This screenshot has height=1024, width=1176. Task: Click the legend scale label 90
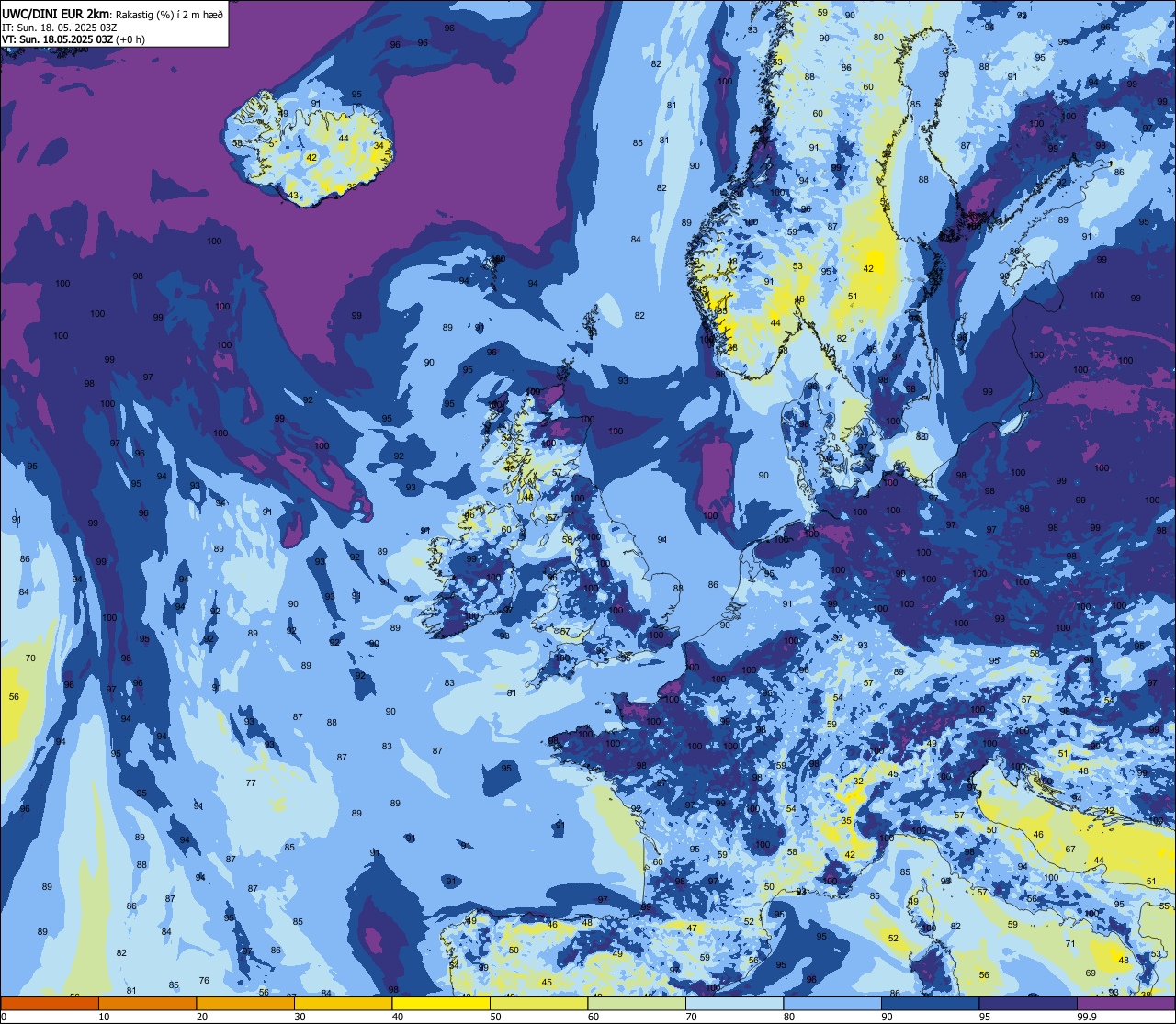coord(887,1017)
